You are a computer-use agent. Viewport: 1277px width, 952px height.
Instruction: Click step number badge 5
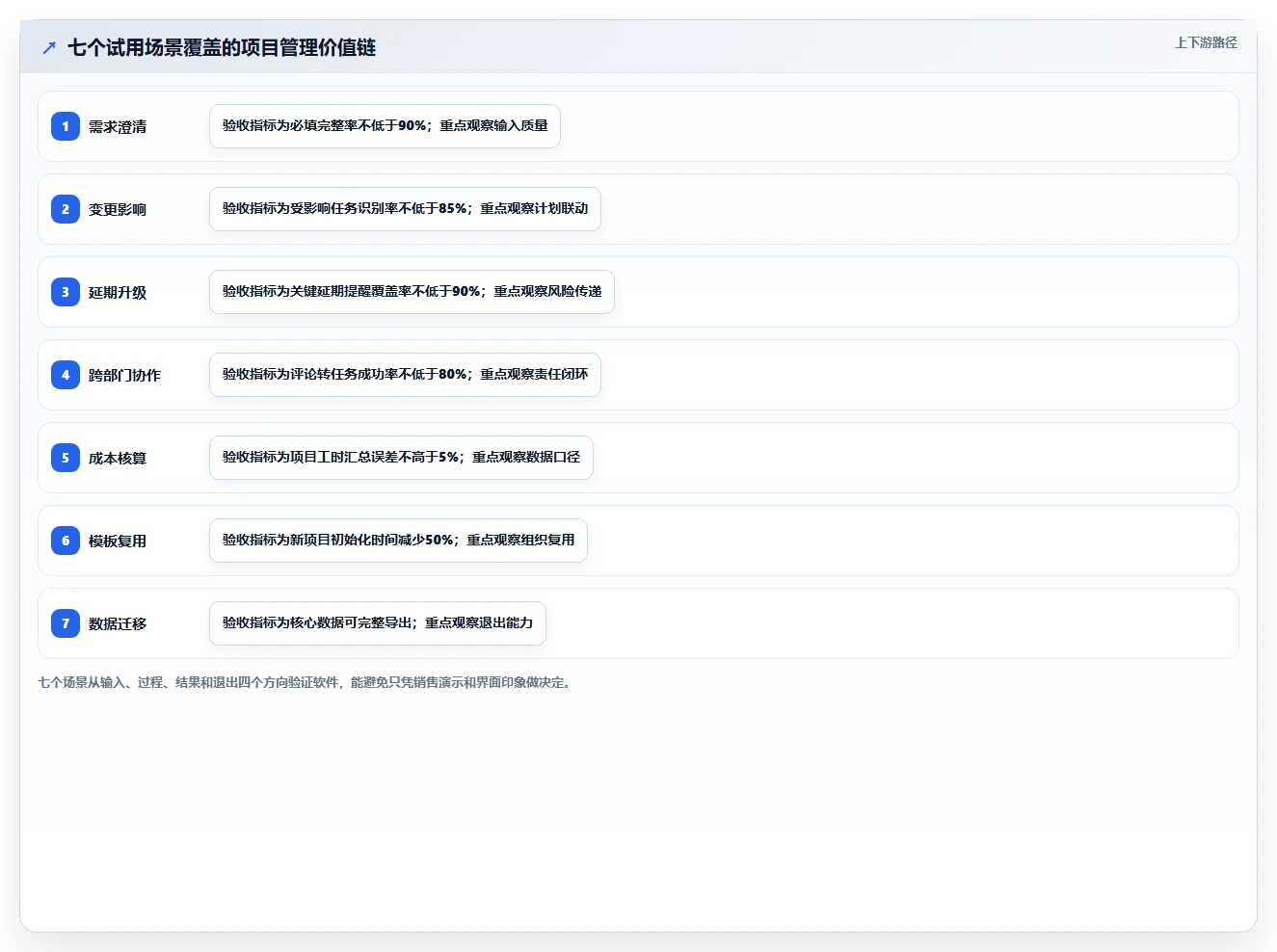[66, 458]
